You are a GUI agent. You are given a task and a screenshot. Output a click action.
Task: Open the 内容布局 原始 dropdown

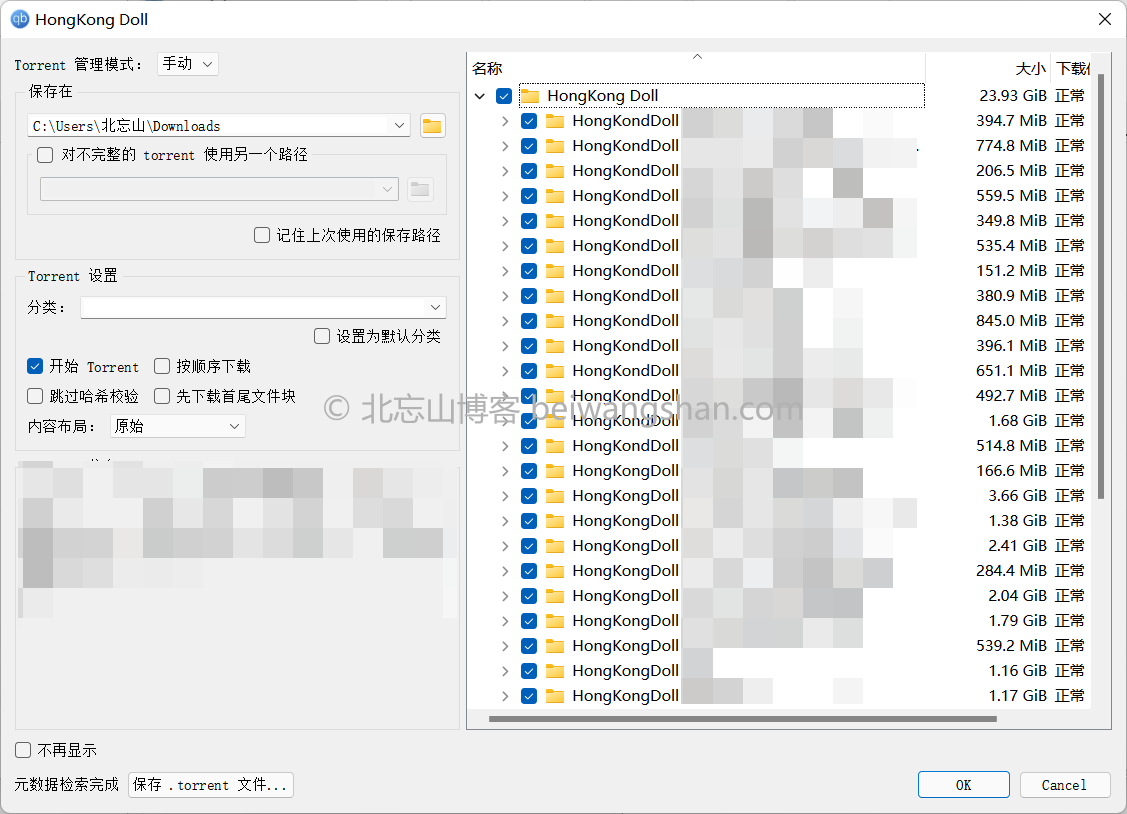pyautogui.click(x=178, y=426)
